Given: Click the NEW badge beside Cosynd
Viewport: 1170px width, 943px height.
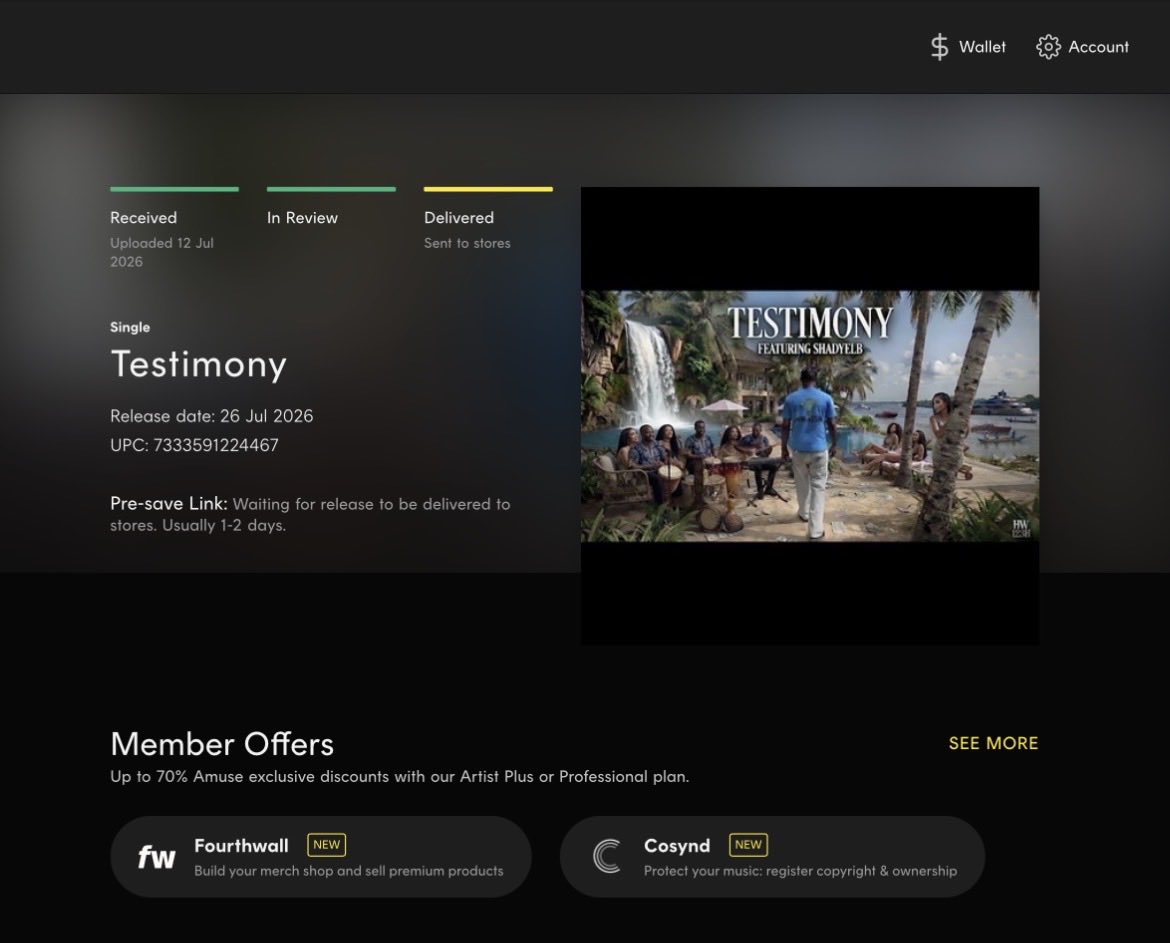Looking at the screenshot, I should tap(748, 845).
